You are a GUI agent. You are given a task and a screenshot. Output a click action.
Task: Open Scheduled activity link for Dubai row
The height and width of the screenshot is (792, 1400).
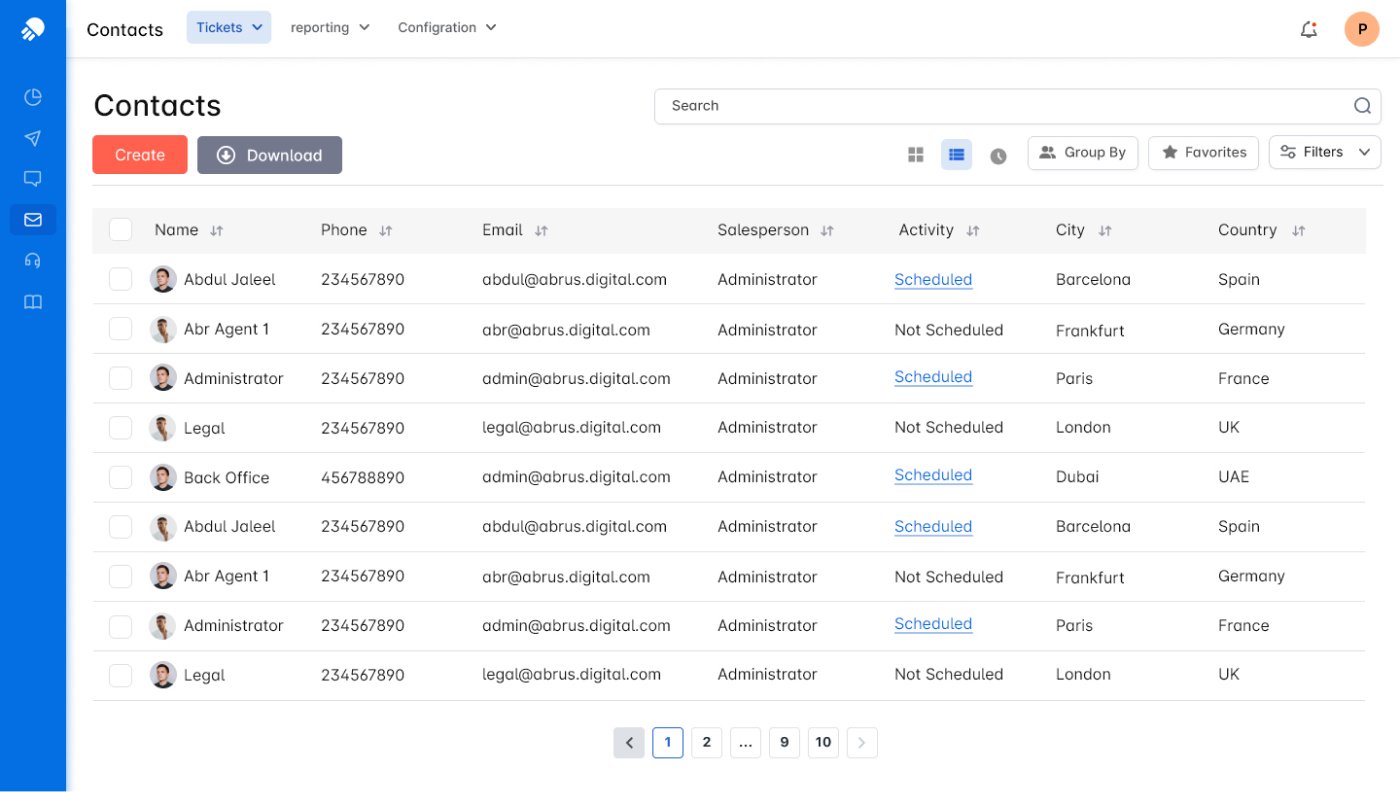coord(933,475)
